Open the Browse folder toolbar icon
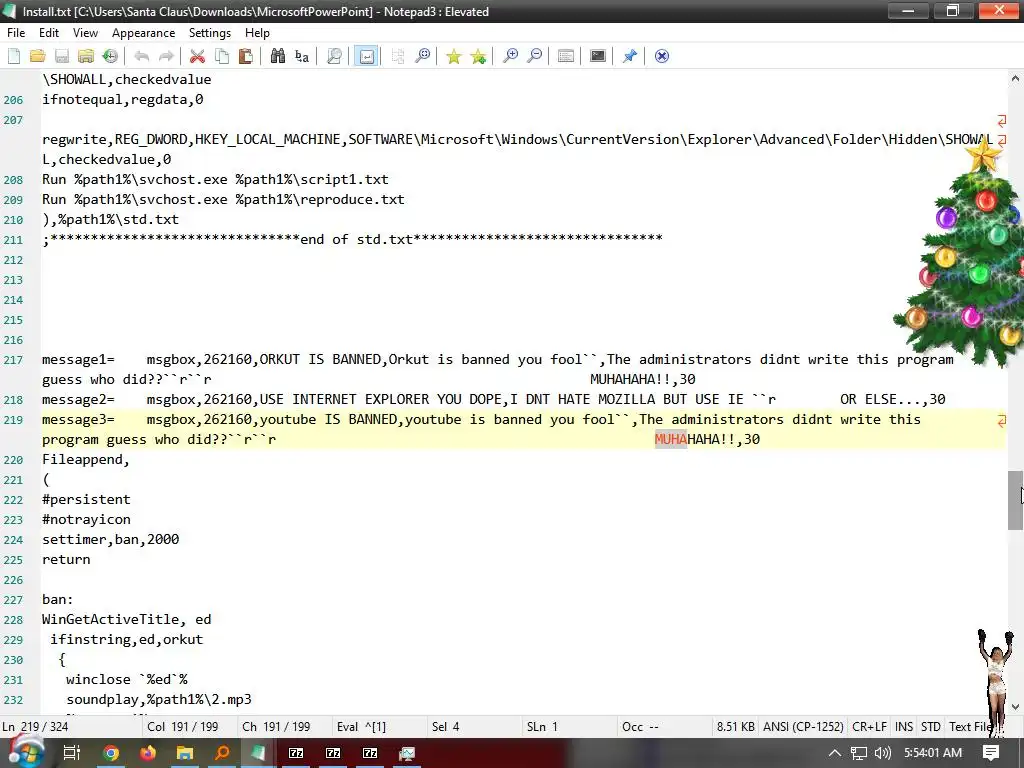The image size is (1024, 768). [x=86, y=56]
